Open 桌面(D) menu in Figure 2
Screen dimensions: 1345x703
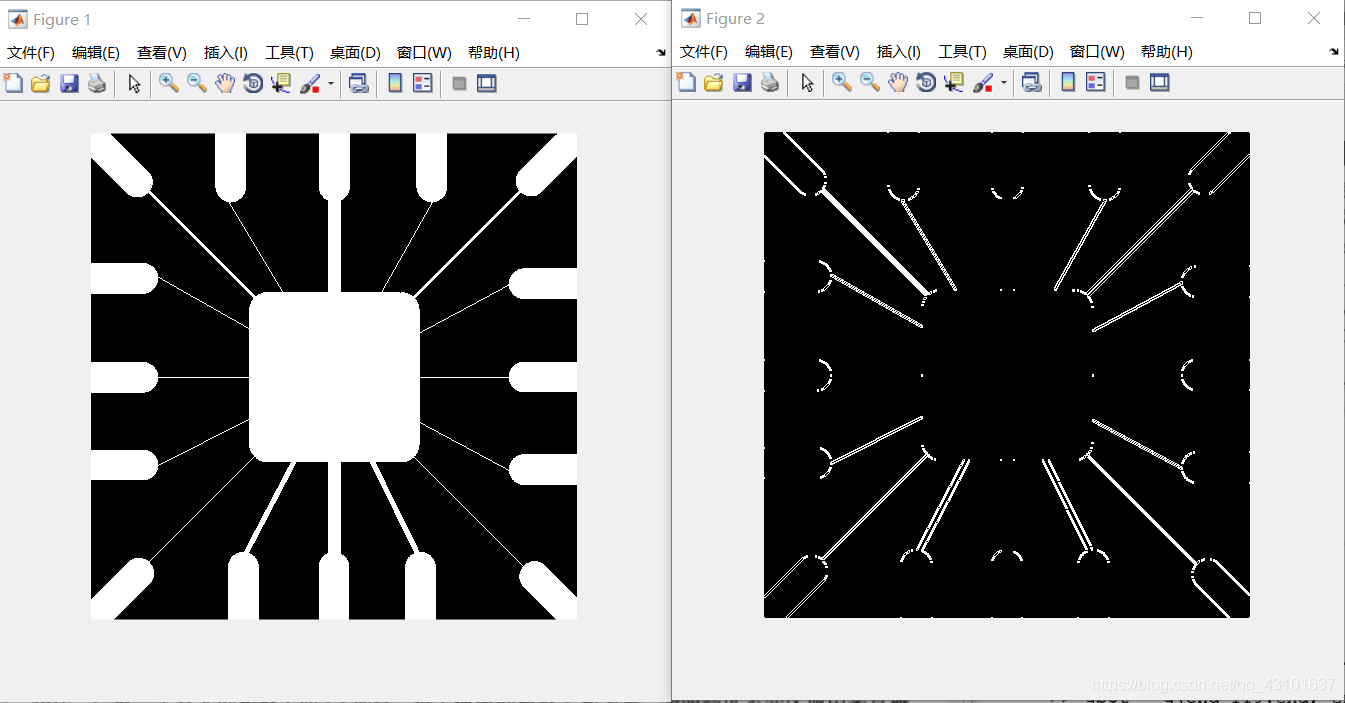(x=1029, y=52)
